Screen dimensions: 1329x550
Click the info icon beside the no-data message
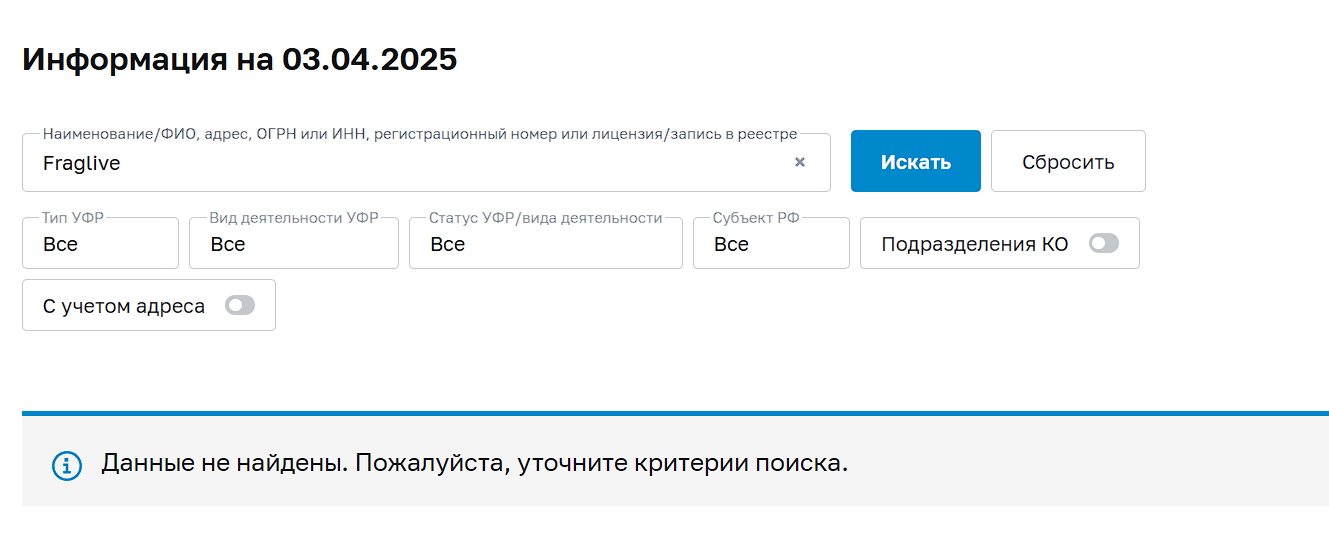click(x=67, y=465)
